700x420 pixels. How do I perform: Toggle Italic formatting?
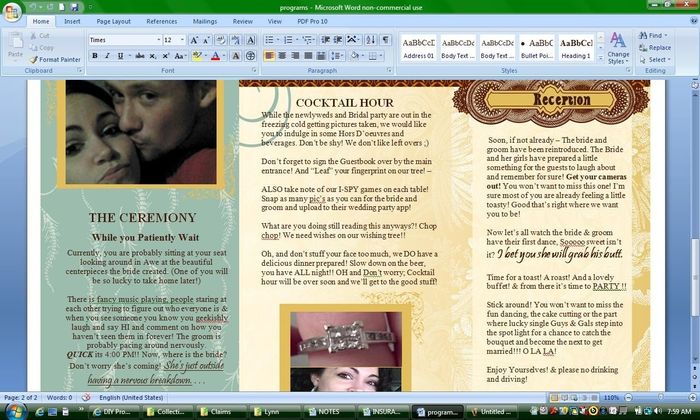point(108,56)
